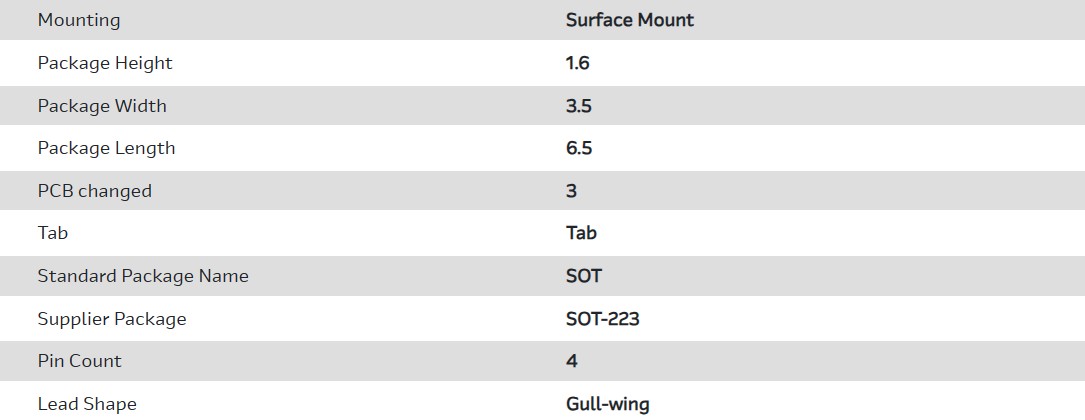Click the Mounting label
Screen dimensions: 1085x420
point(78,20)
